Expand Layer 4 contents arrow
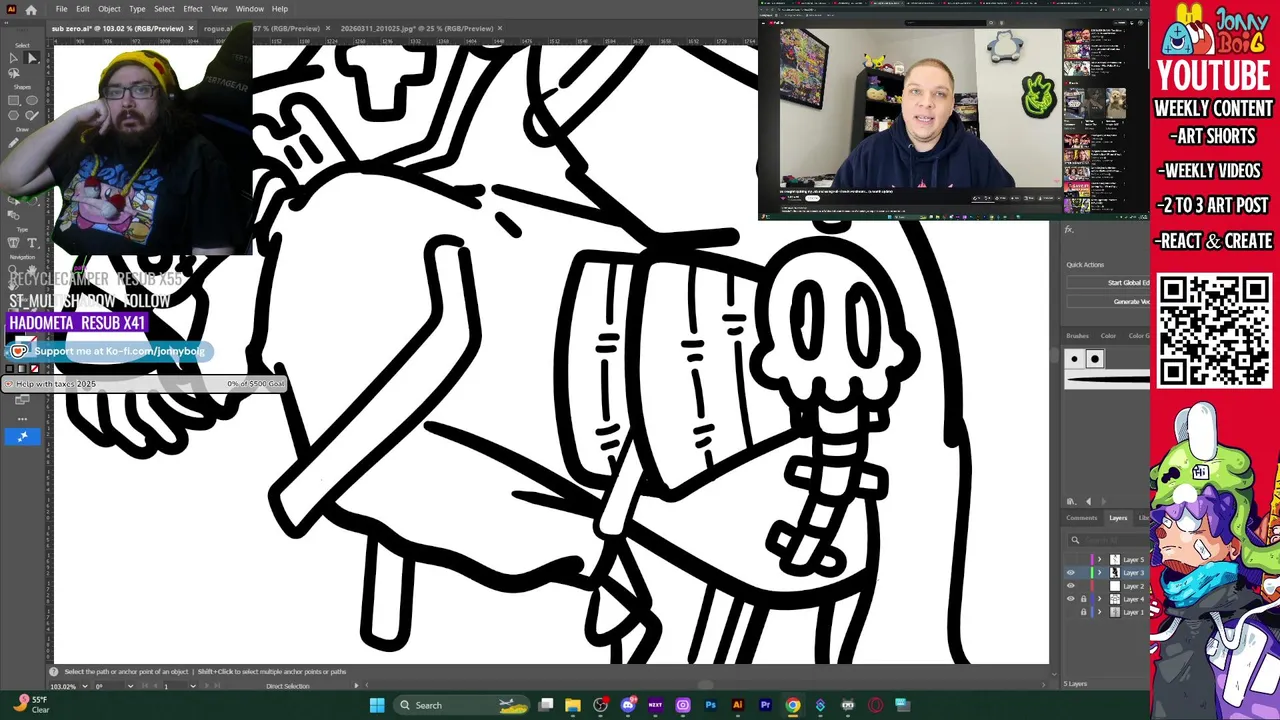1280x720 pixels. (1099, 599)
